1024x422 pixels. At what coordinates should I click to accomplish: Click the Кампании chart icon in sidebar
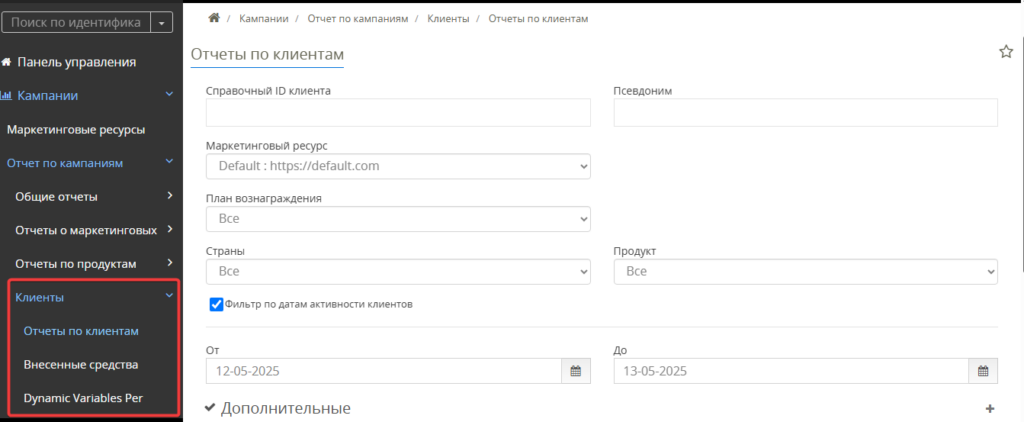(7, 95)
